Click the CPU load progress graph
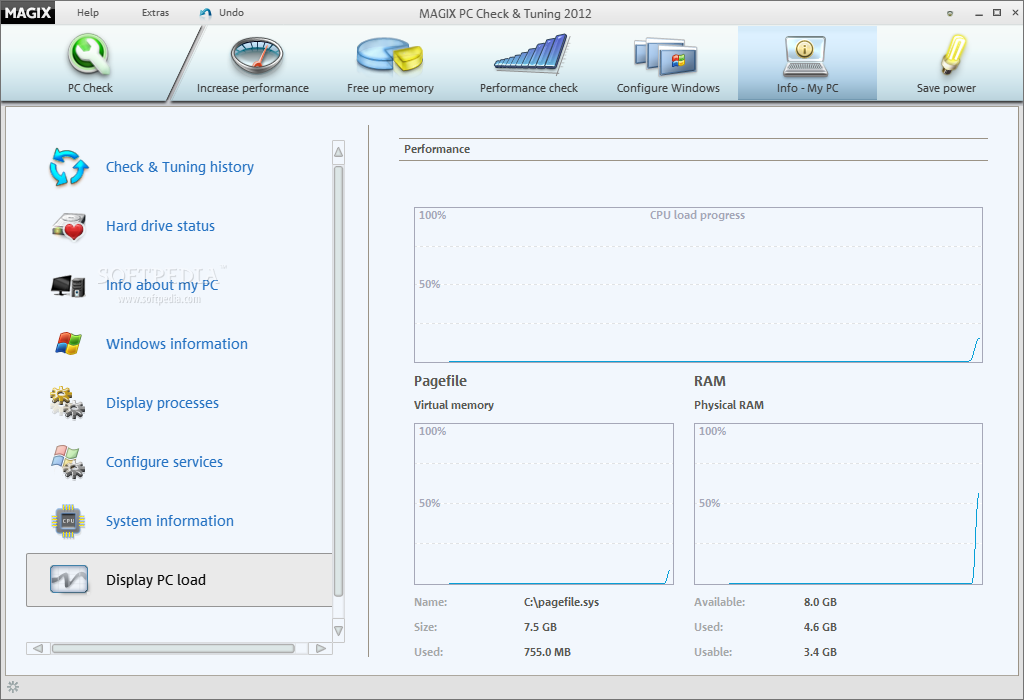This screenshot has height=700, width=1024. [698, 285]
